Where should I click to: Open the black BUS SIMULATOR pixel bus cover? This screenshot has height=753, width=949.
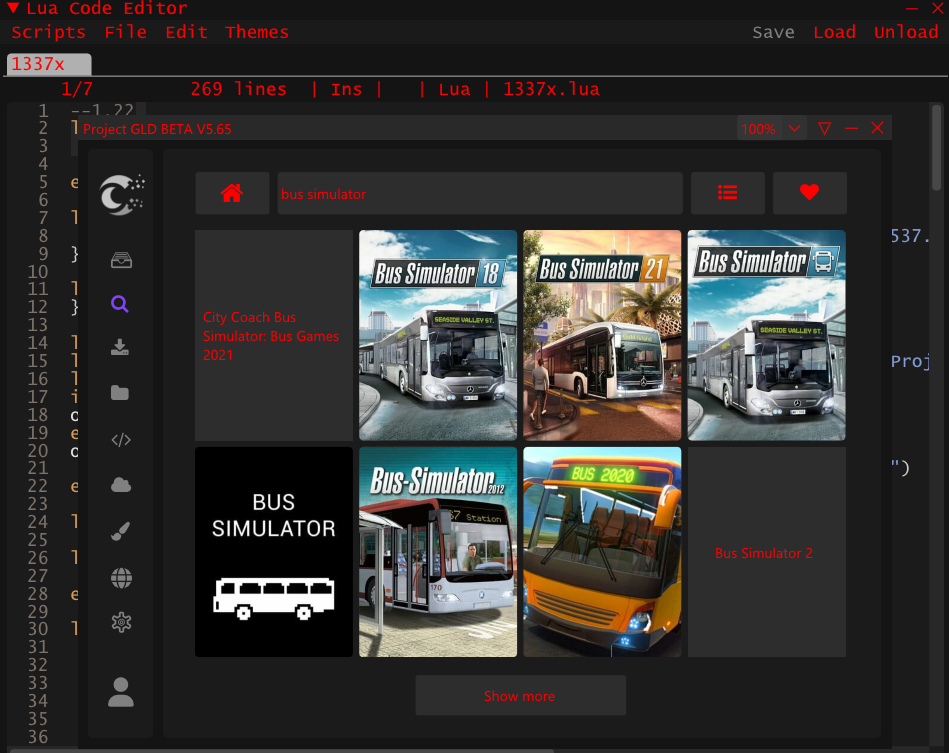click(x=274, y=552)
